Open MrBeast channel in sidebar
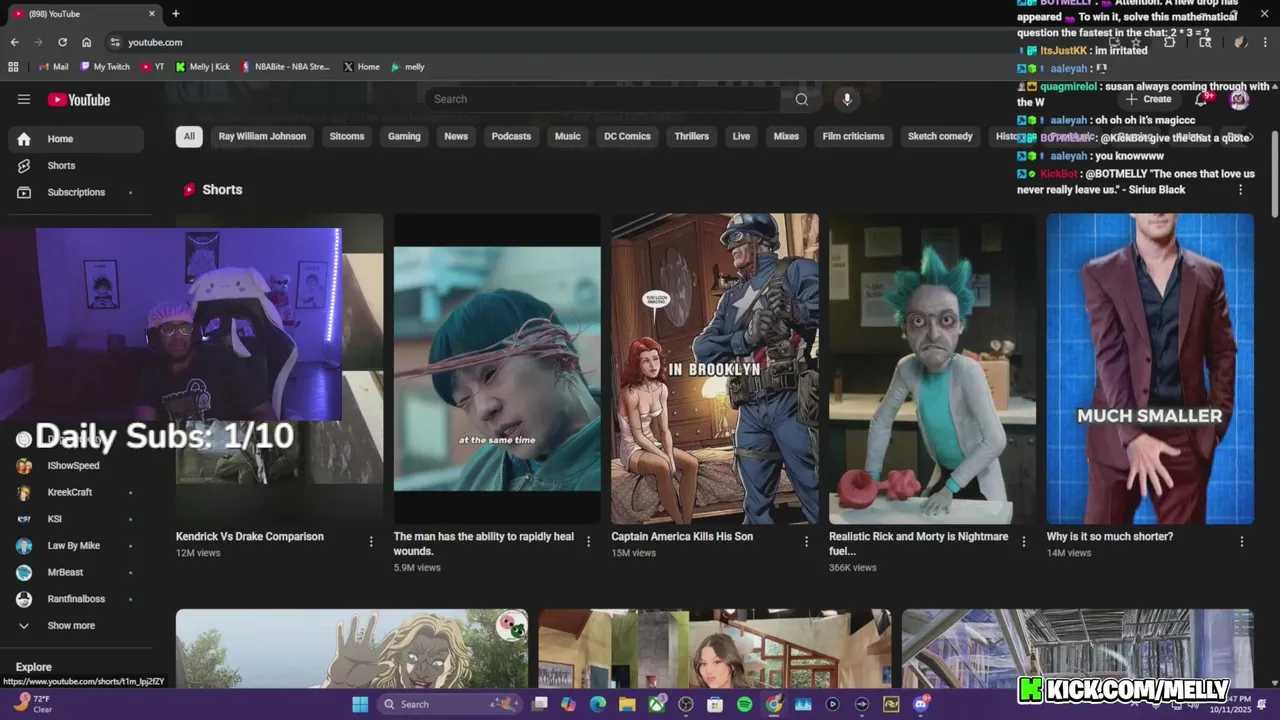This screenshot has width=1280, height=720. 75,572
